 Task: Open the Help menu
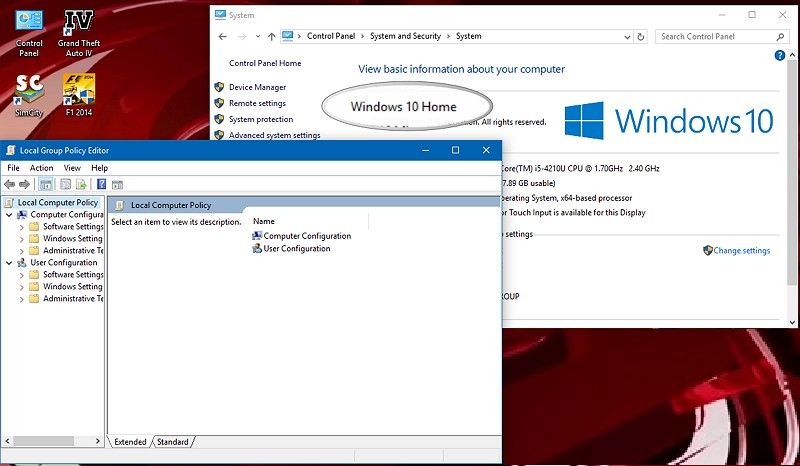pos(99,168)
